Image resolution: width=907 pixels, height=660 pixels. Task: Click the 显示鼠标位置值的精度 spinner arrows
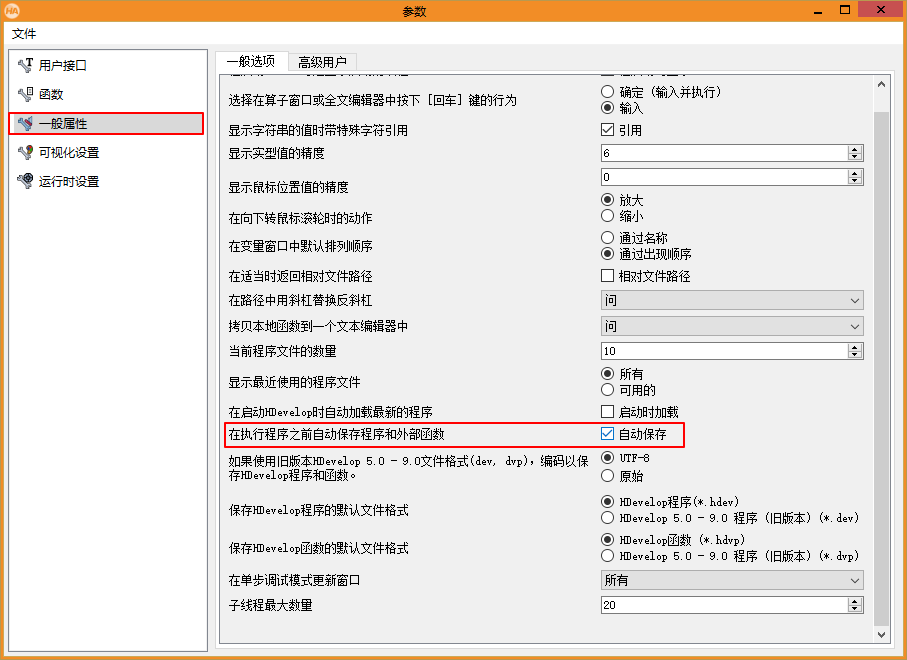click(x=855, y=177)
